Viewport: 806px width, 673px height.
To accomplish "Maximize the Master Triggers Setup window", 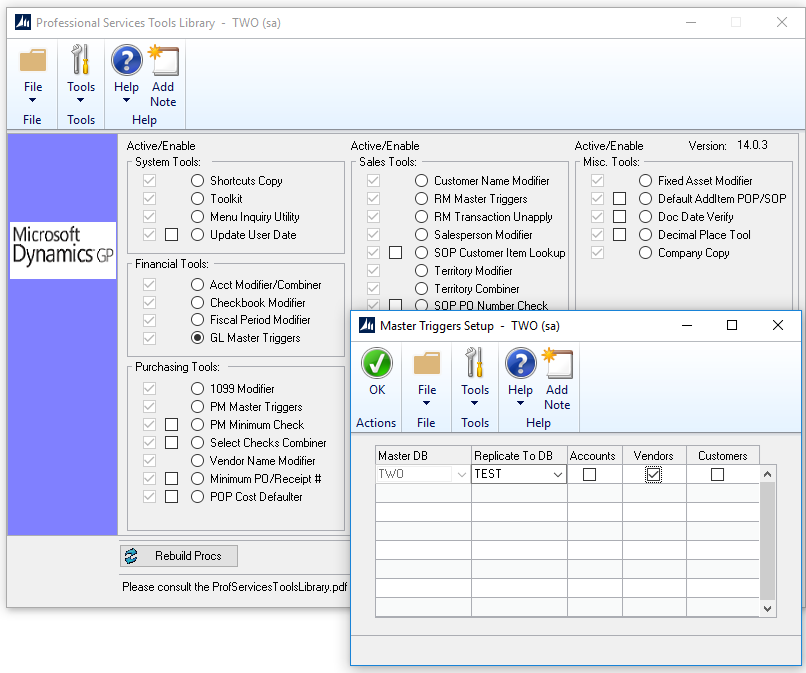I will click(732, 325).
